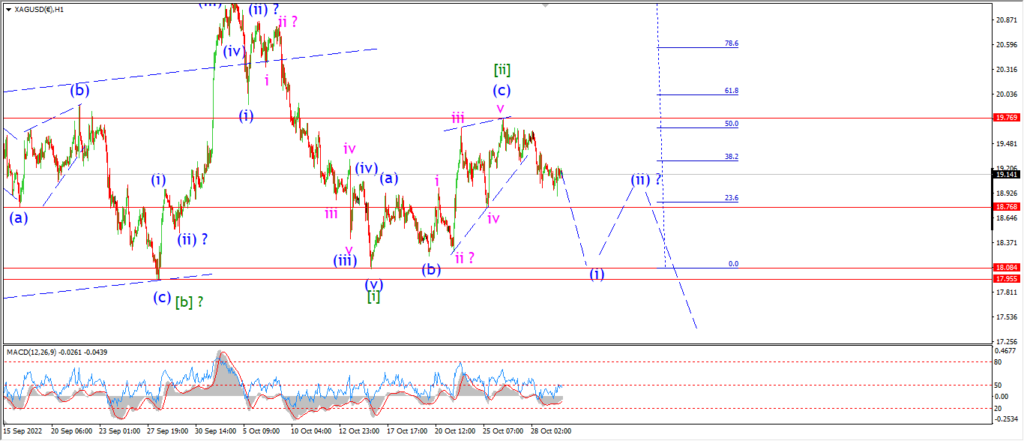Click the 0.0 Fibonacci base label
Viewport: 1024px width, 441px height.
click(733, 264)
